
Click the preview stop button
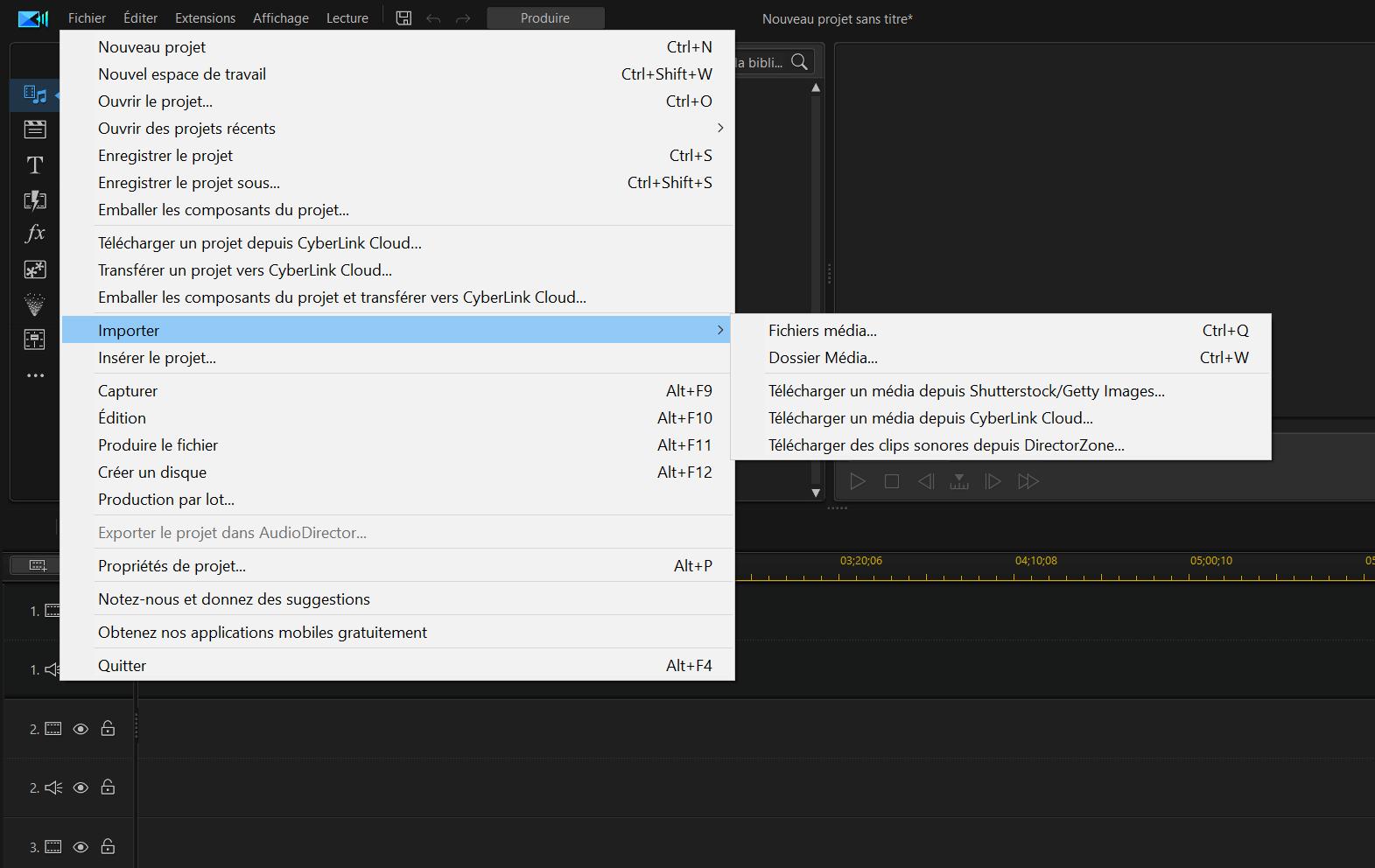892,481
